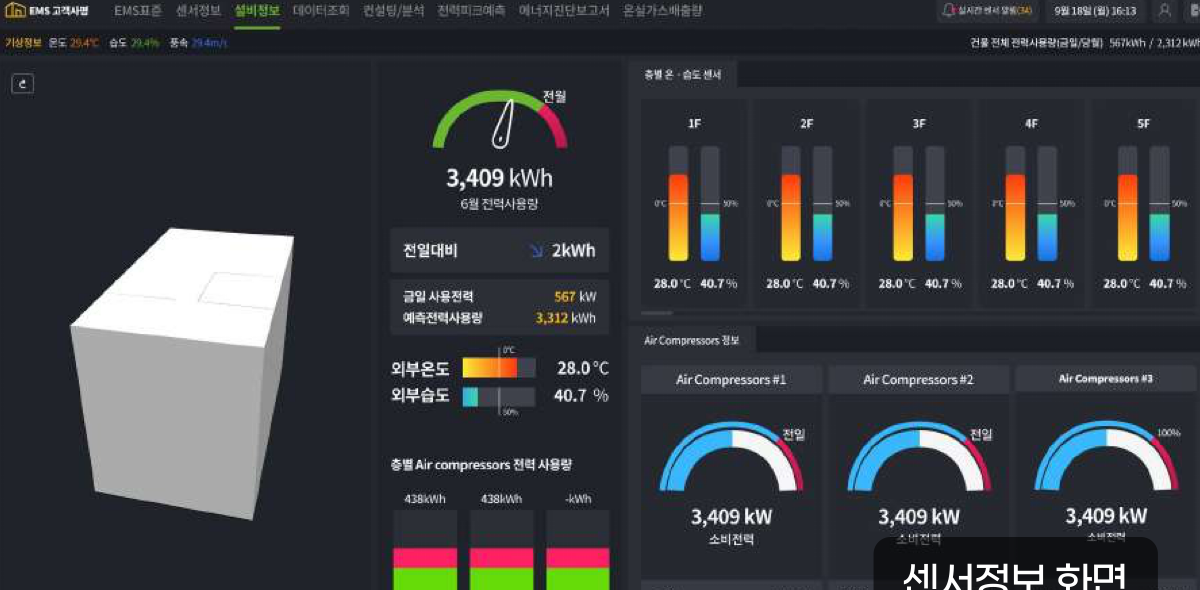Click the 층별 Air compressors 전력 사용량 heading
Viewport: 1200px width, 590px height.
click(481, 465)
